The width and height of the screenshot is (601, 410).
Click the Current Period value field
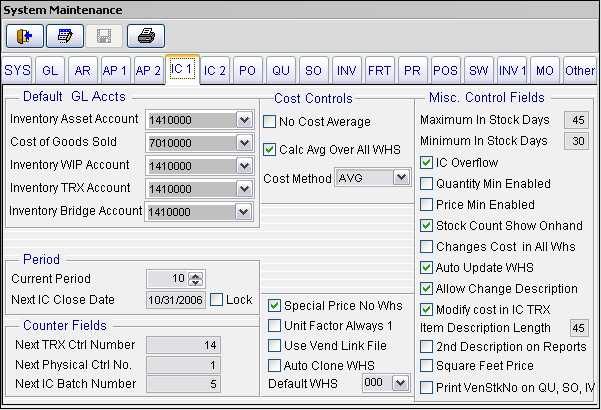pos(167,279)
